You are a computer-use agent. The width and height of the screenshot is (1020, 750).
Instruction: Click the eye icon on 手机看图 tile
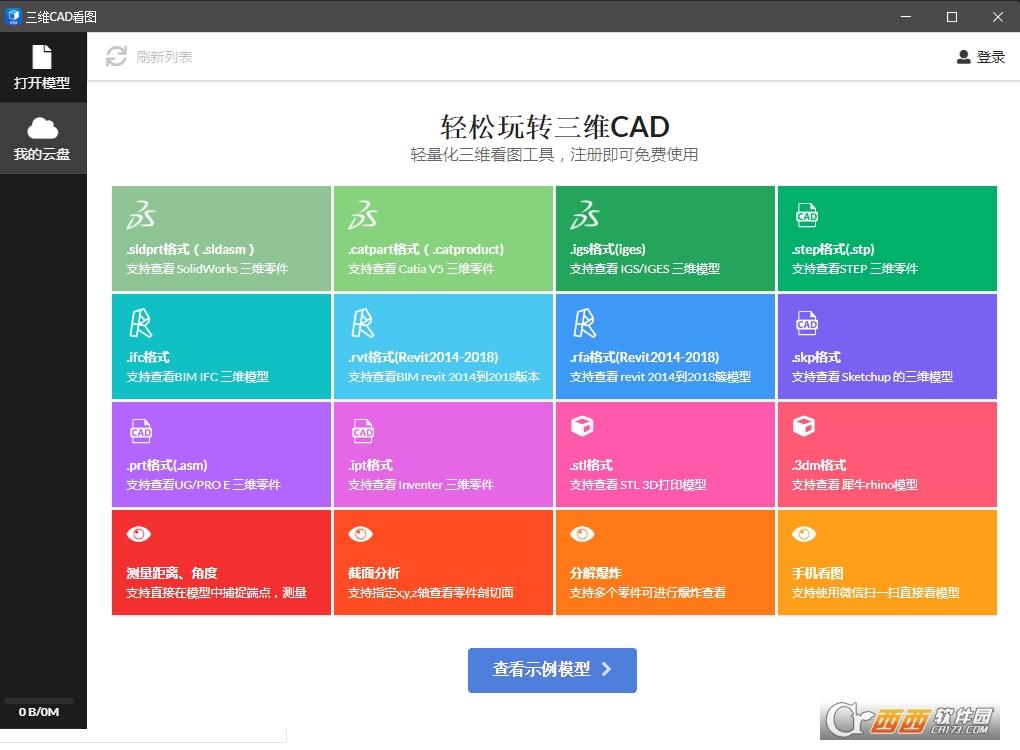tap(804, 534)
